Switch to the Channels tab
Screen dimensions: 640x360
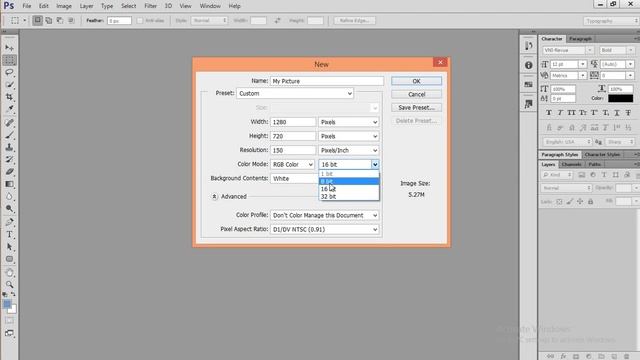coord(571,164)
